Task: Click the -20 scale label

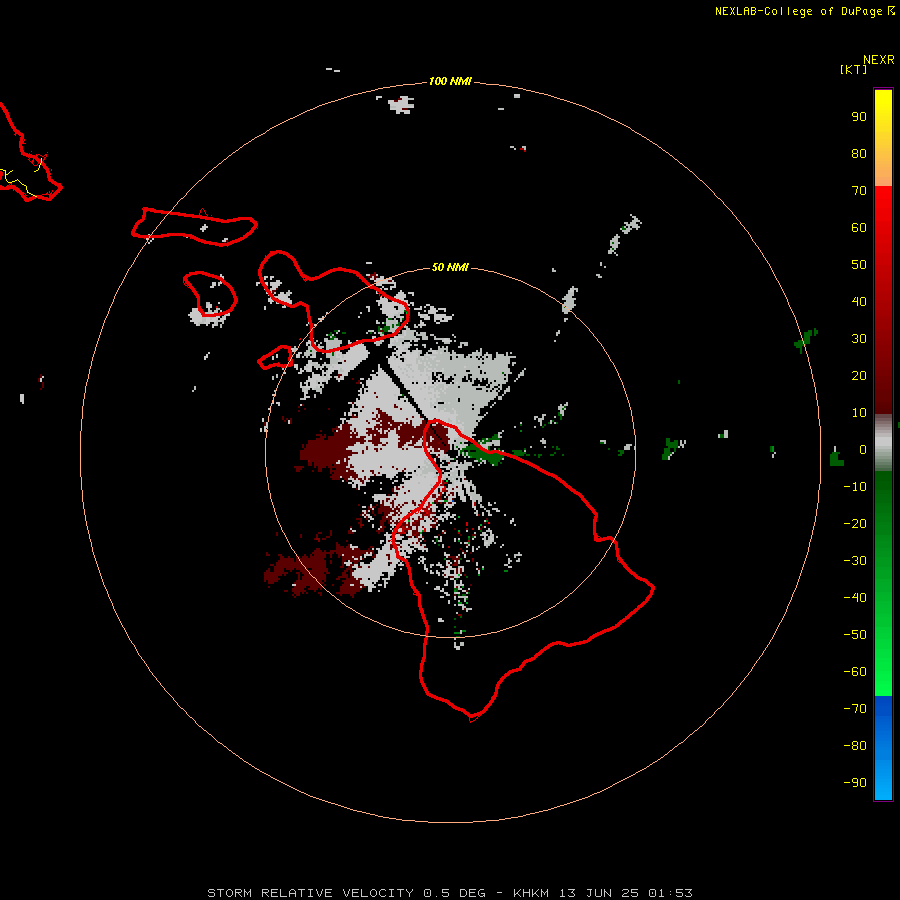Action: [x=855, y=523]
